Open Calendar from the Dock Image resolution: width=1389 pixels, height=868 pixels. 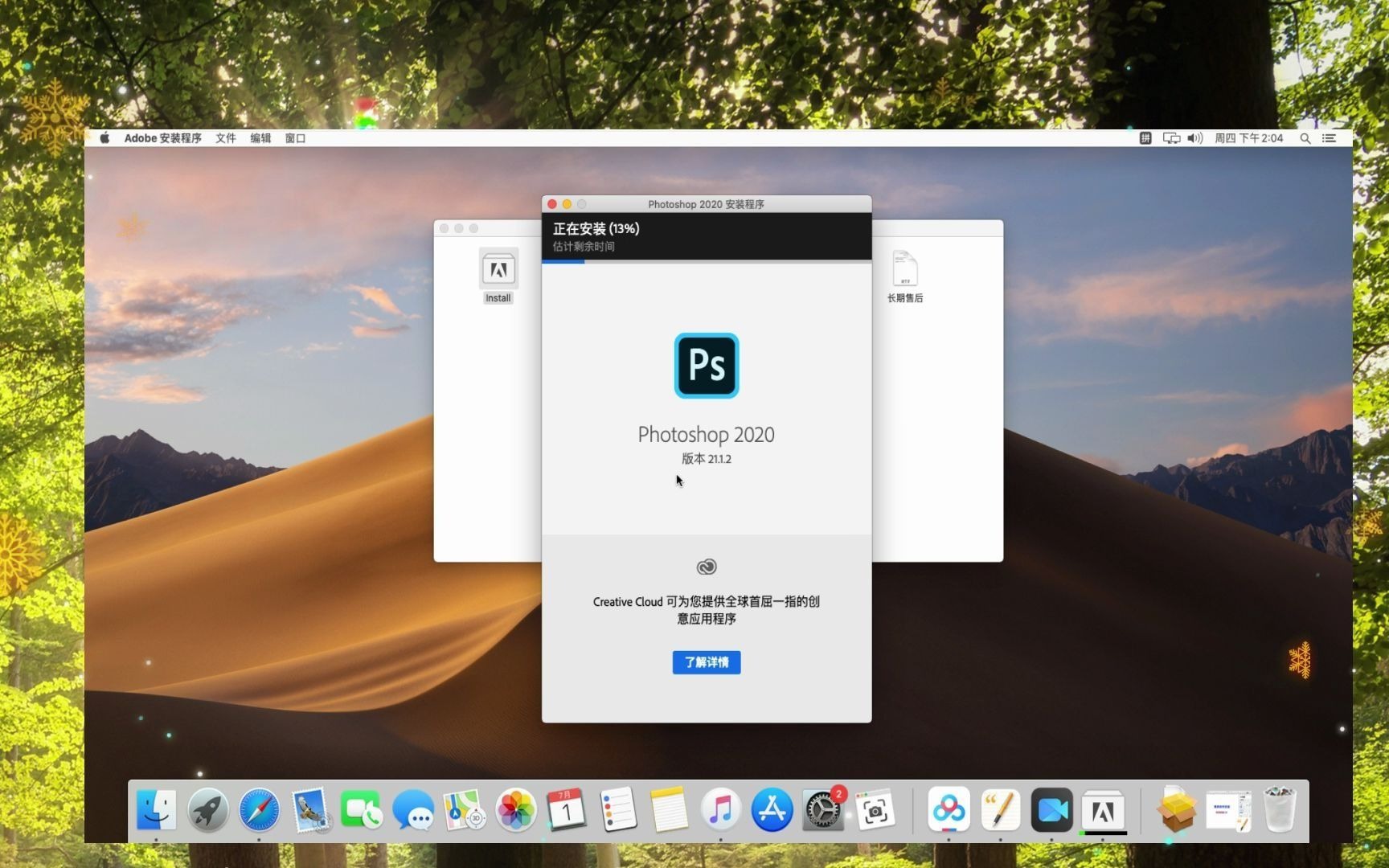coord(567,809)
